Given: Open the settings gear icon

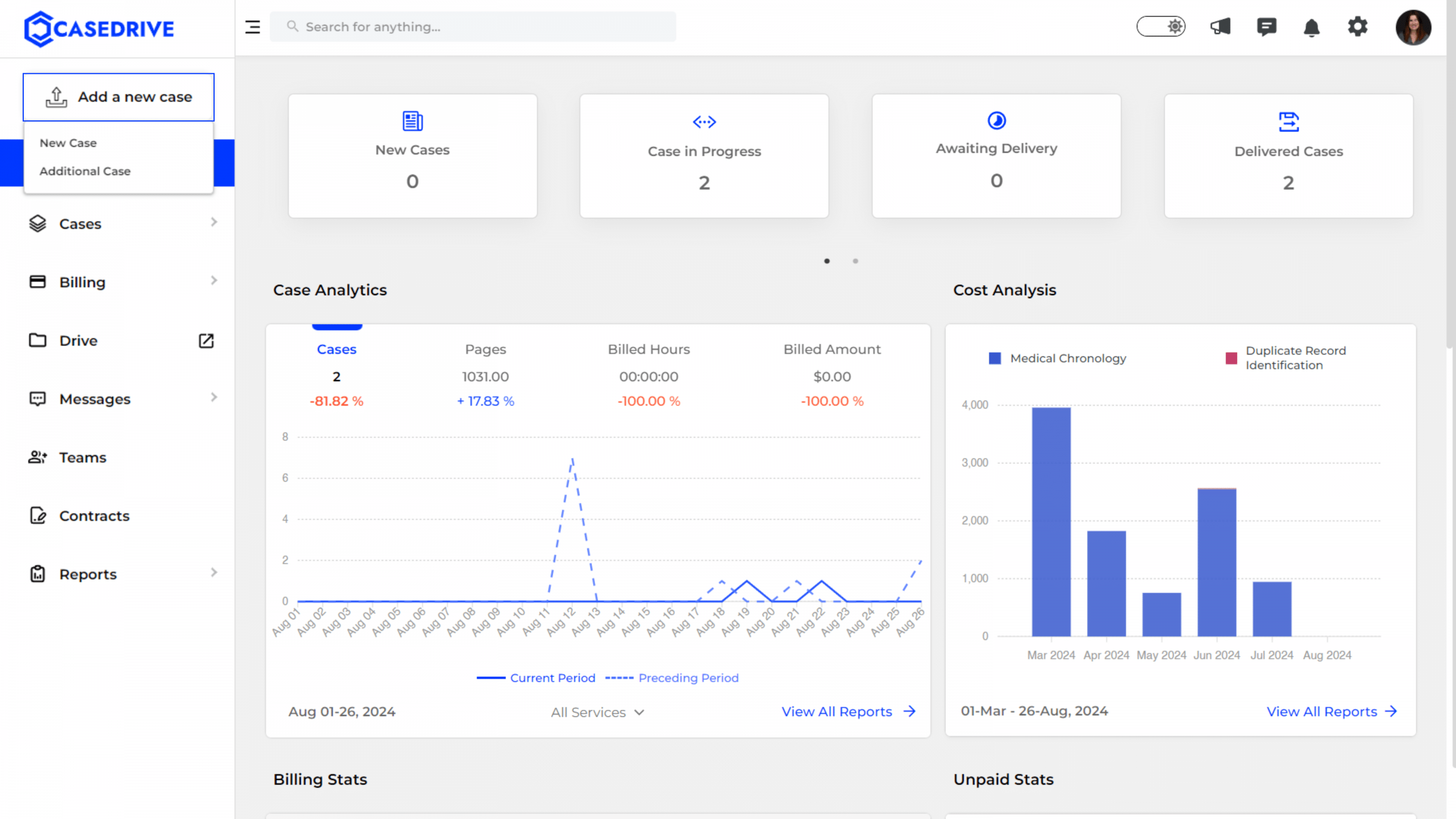Looking at the screenshot, I should coord(1357,27).
